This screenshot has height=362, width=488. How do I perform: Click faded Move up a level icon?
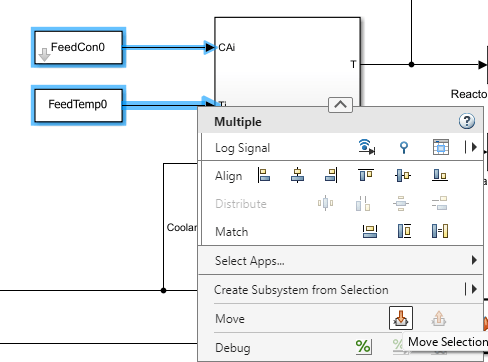(x=439, y=318)
